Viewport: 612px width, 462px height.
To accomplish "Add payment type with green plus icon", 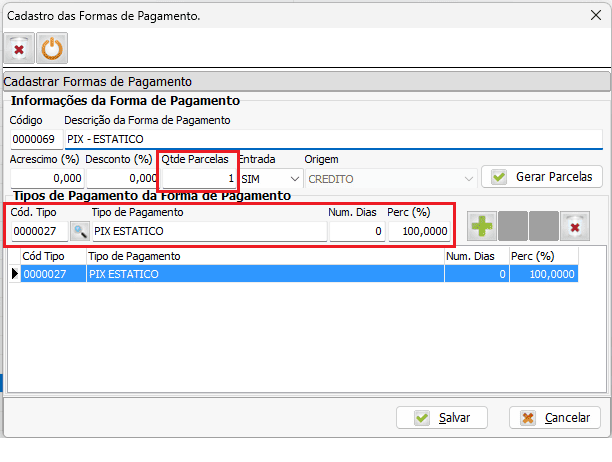I will point(482,226).
